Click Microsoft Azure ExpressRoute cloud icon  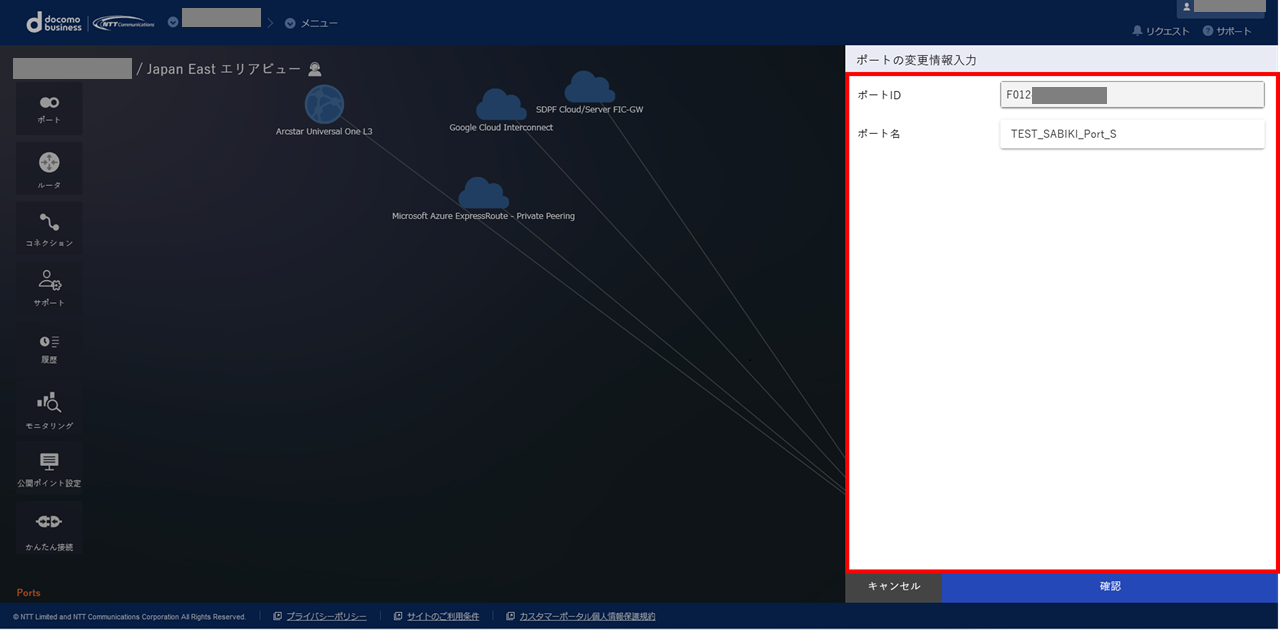click(483, 194)
